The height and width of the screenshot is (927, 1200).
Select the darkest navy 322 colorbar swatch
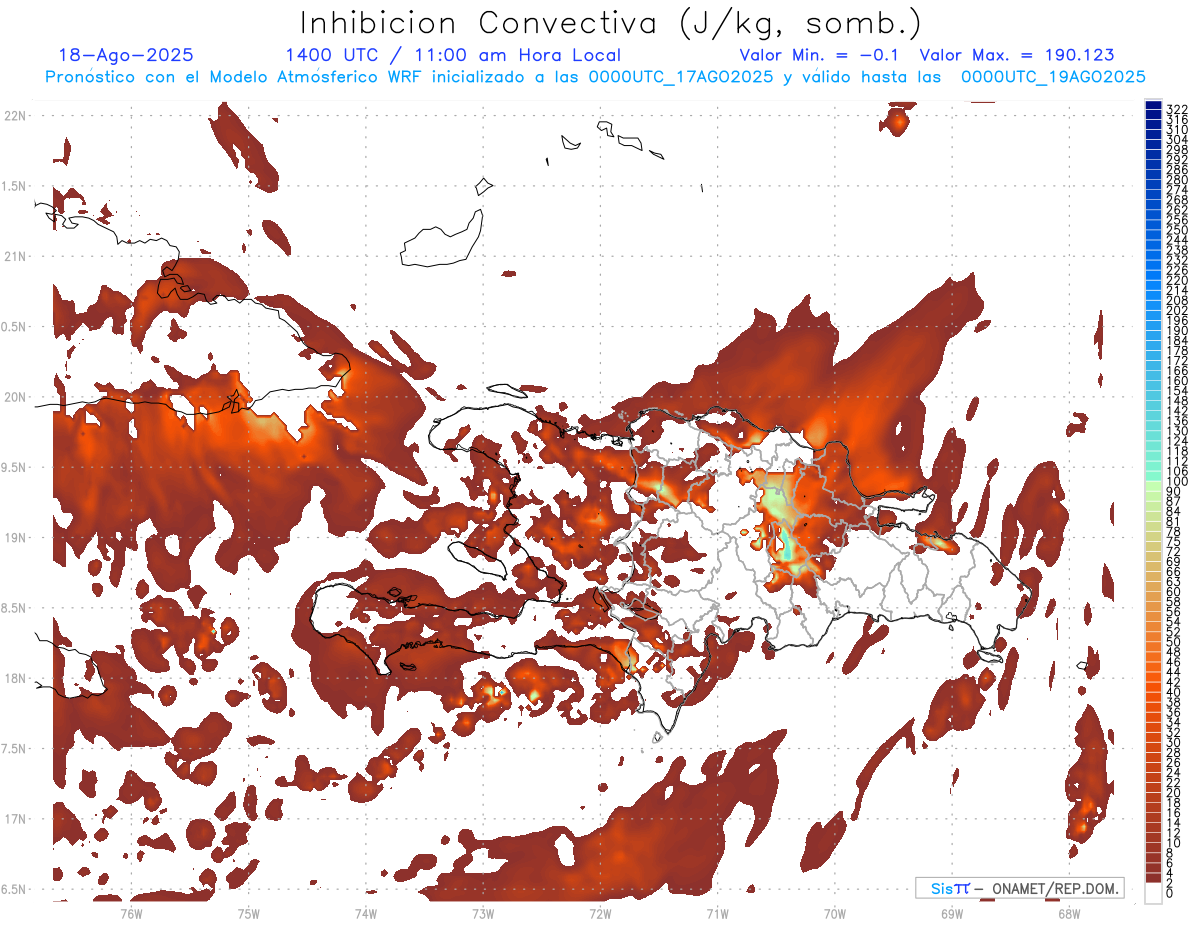[x=1153, y=105]
